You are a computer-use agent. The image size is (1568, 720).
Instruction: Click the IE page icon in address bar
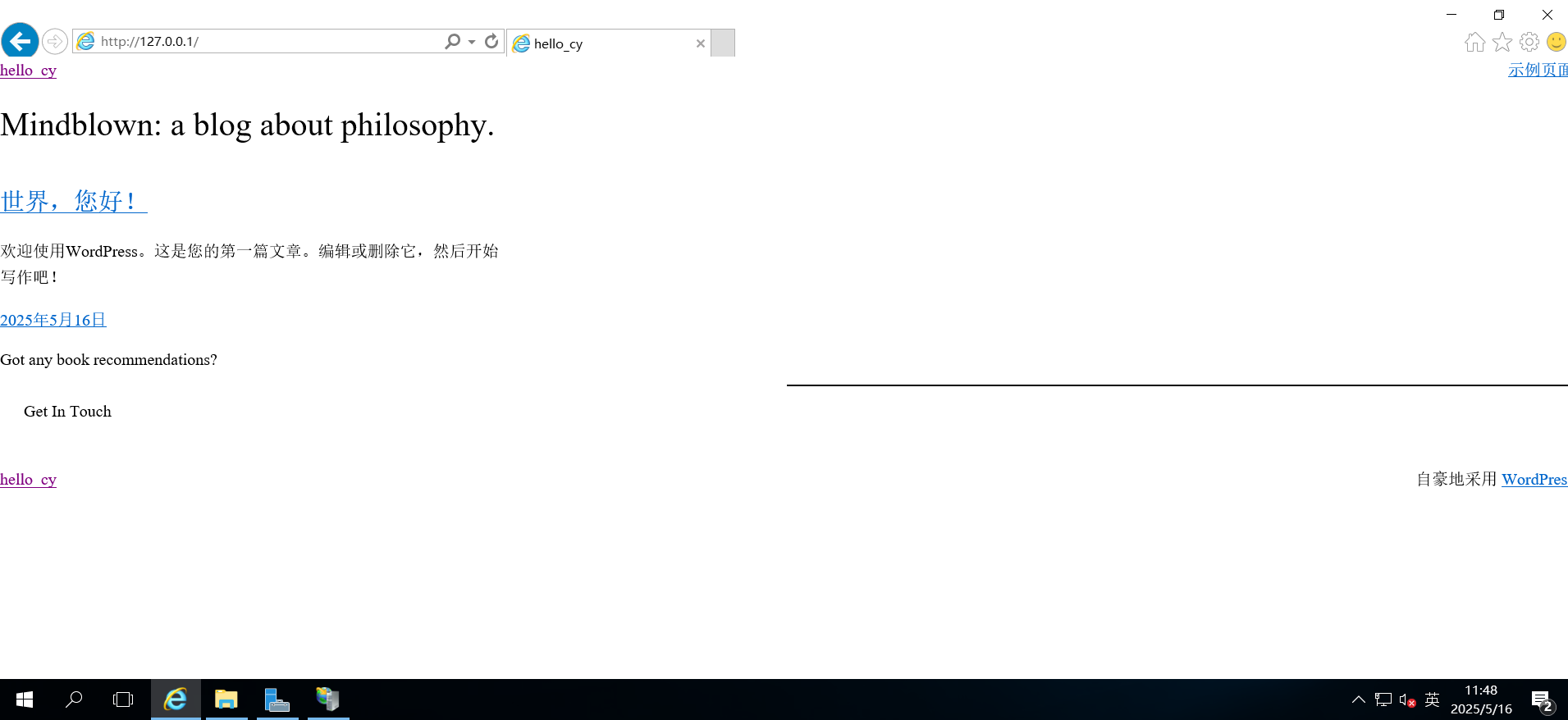pos(85,41)
